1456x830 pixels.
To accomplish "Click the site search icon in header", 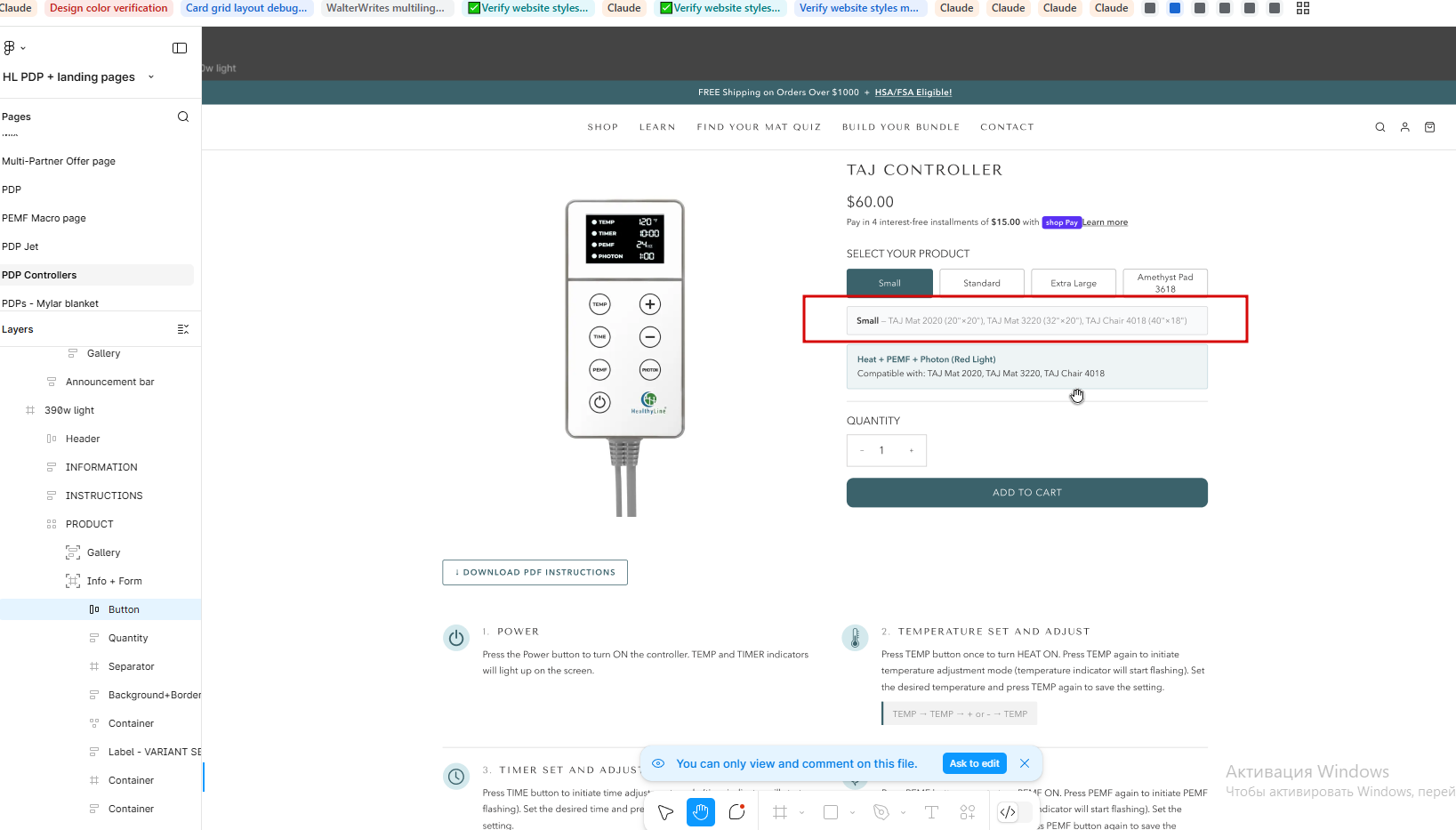I will (x=1380, y=127).
